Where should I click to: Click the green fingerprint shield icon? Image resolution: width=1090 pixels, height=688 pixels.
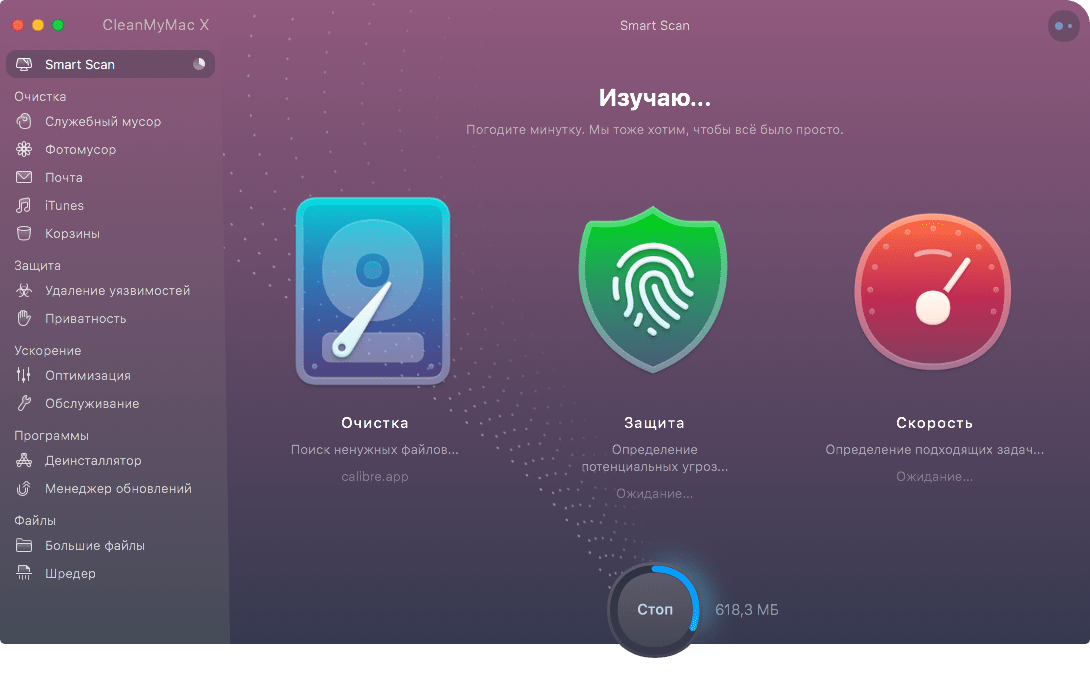[x=653, y=289]
